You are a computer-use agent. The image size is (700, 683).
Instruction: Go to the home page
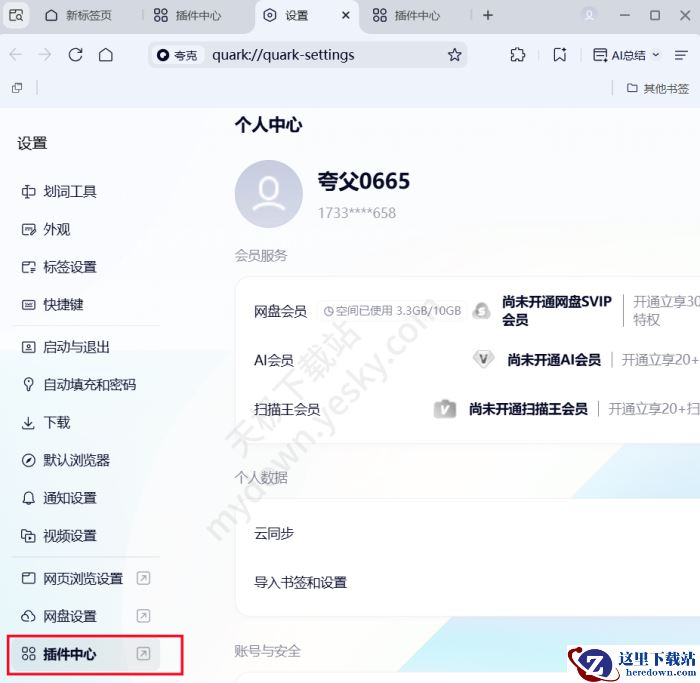click(x=106, y=55)
